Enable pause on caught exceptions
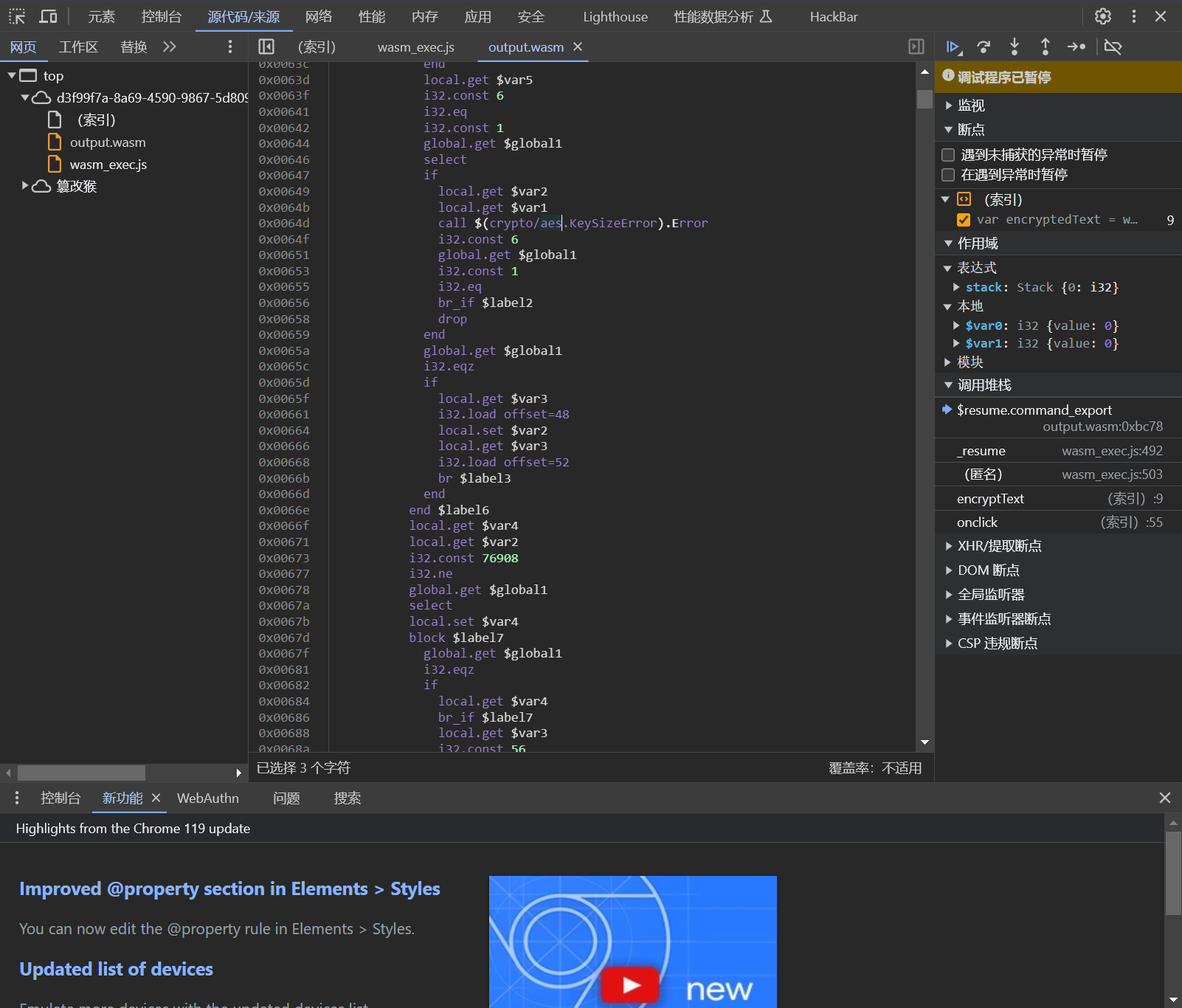This screenshot has width=1182, height=1008. tap(948, 175)
